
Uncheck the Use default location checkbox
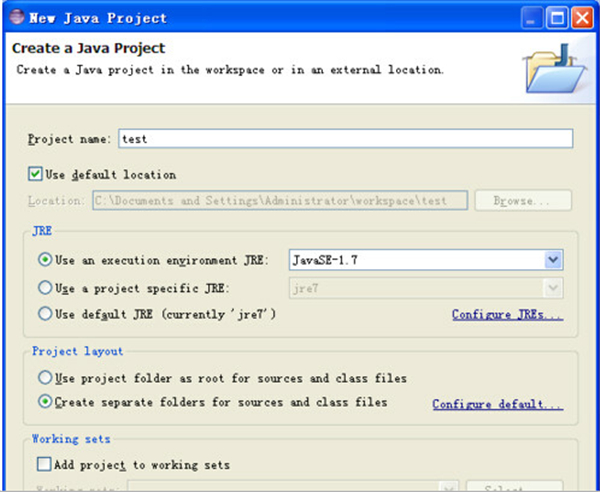36,174
